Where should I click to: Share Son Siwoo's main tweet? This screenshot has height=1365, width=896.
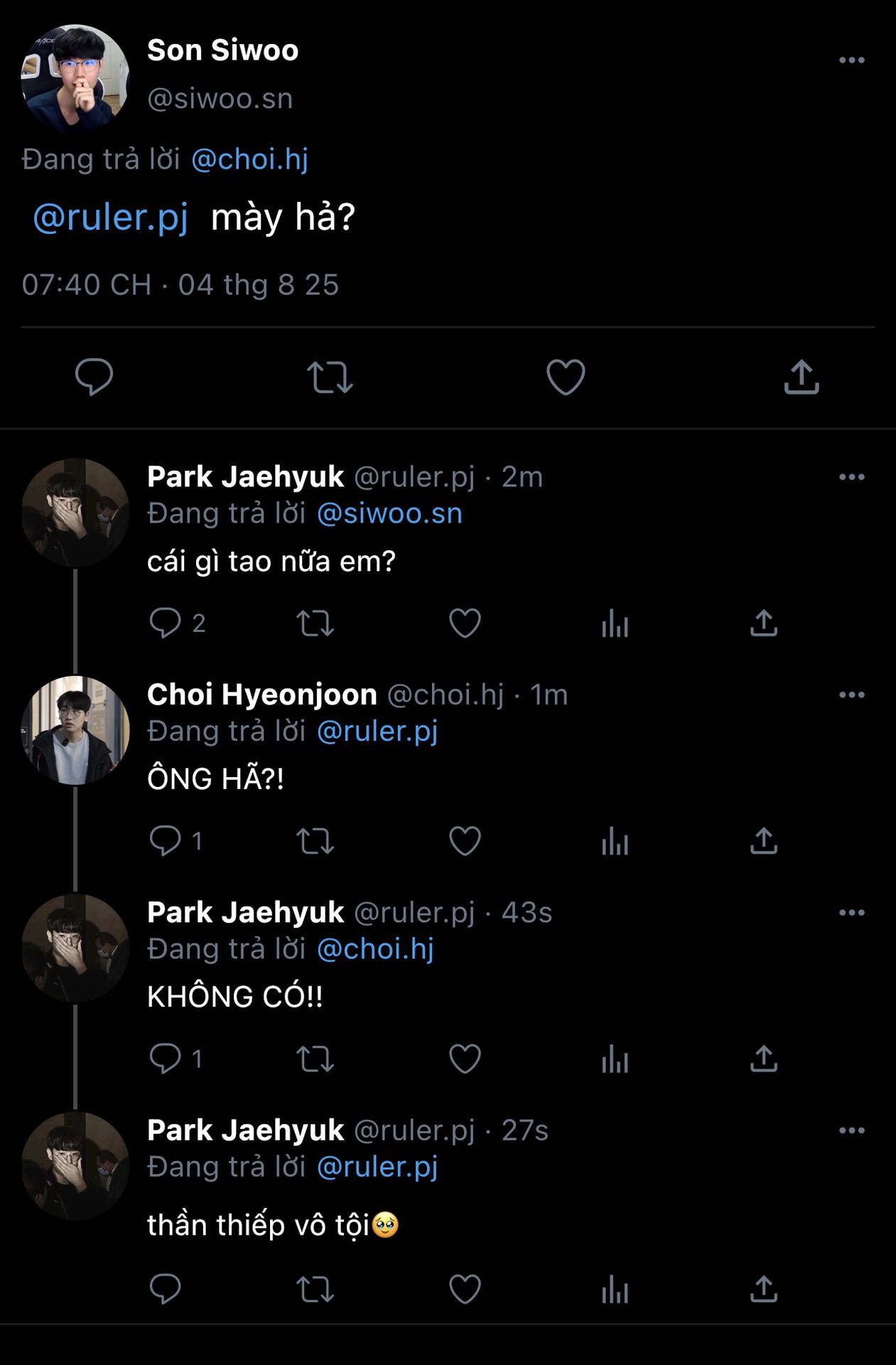[801, 377]
